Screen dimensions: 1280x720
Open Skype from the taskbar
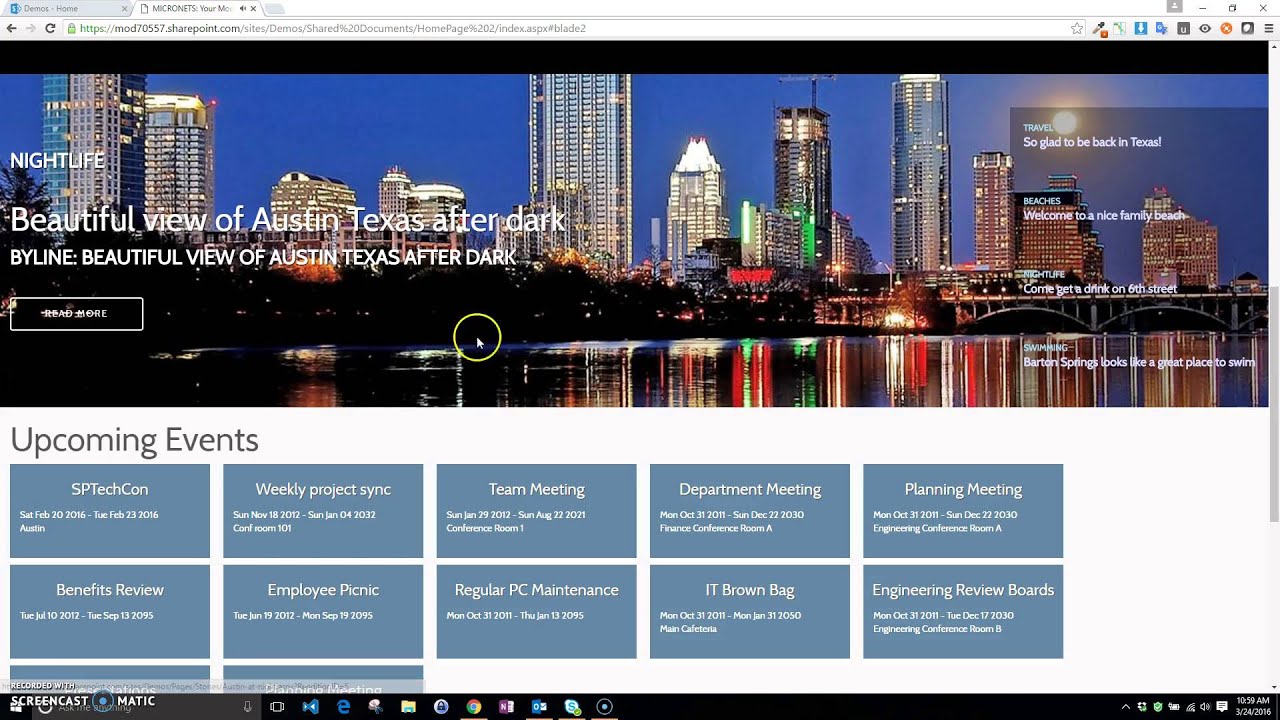pos(572,706)
